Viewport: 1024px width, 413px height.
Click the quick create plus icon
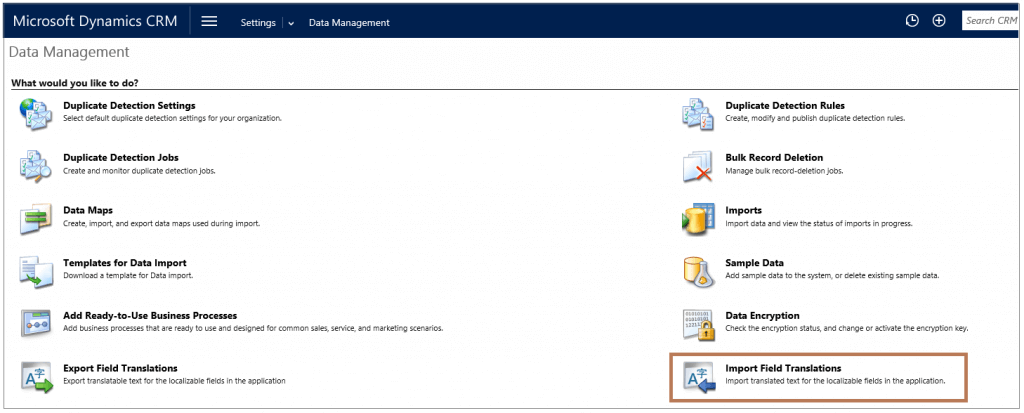938,21
